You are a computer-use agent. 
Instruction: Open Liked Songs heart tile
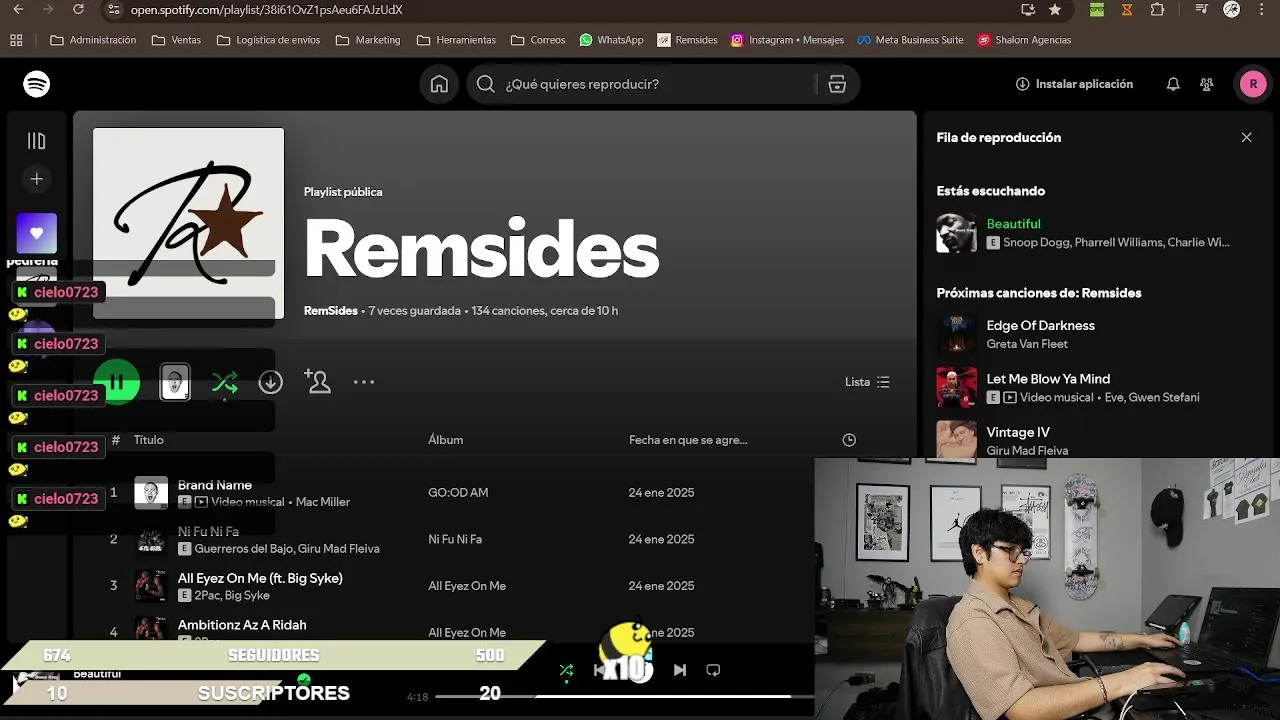tap(37, 233)
